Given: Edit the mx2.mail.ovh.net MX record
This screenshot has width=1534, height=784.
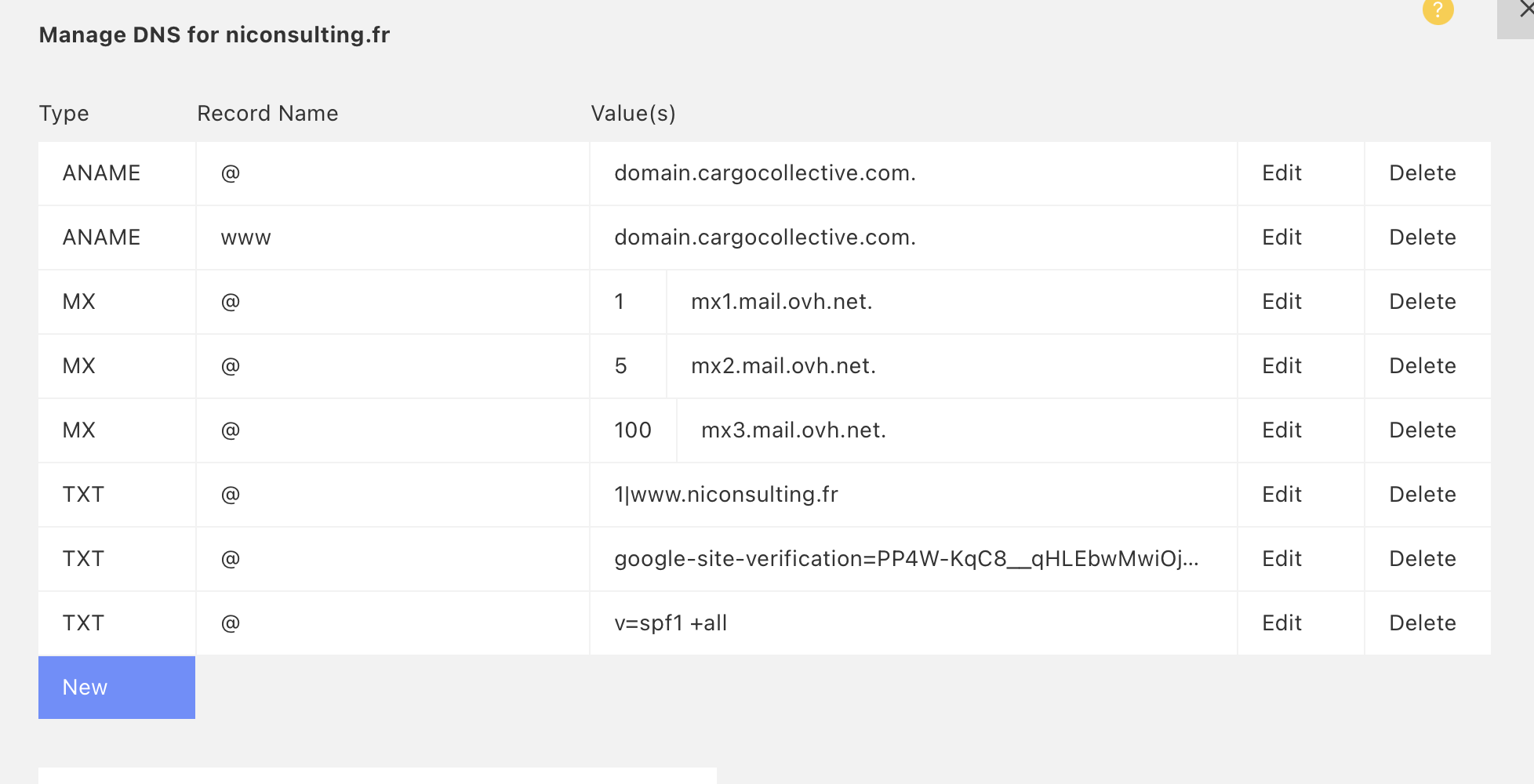Looking at the screenshot, I should point(1281,366).
